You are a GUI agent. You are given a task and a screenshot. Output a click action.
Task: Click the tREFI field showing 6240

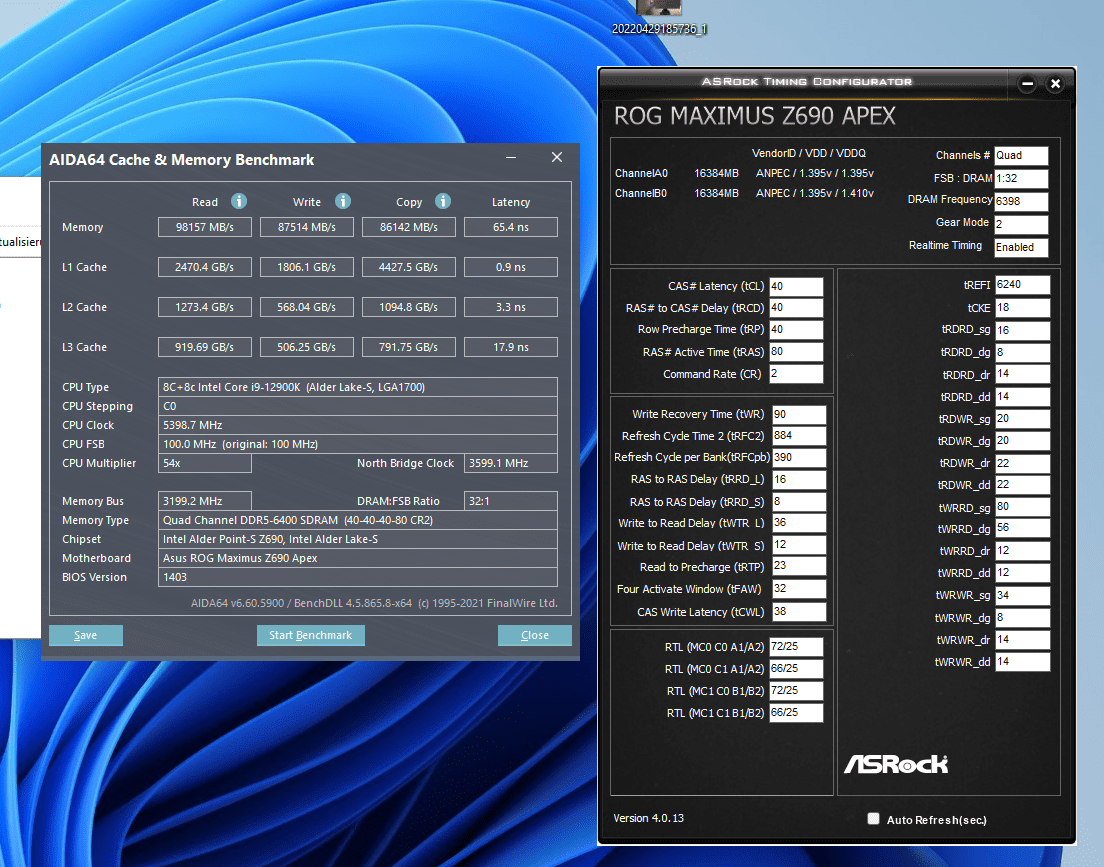(1022, 285)
